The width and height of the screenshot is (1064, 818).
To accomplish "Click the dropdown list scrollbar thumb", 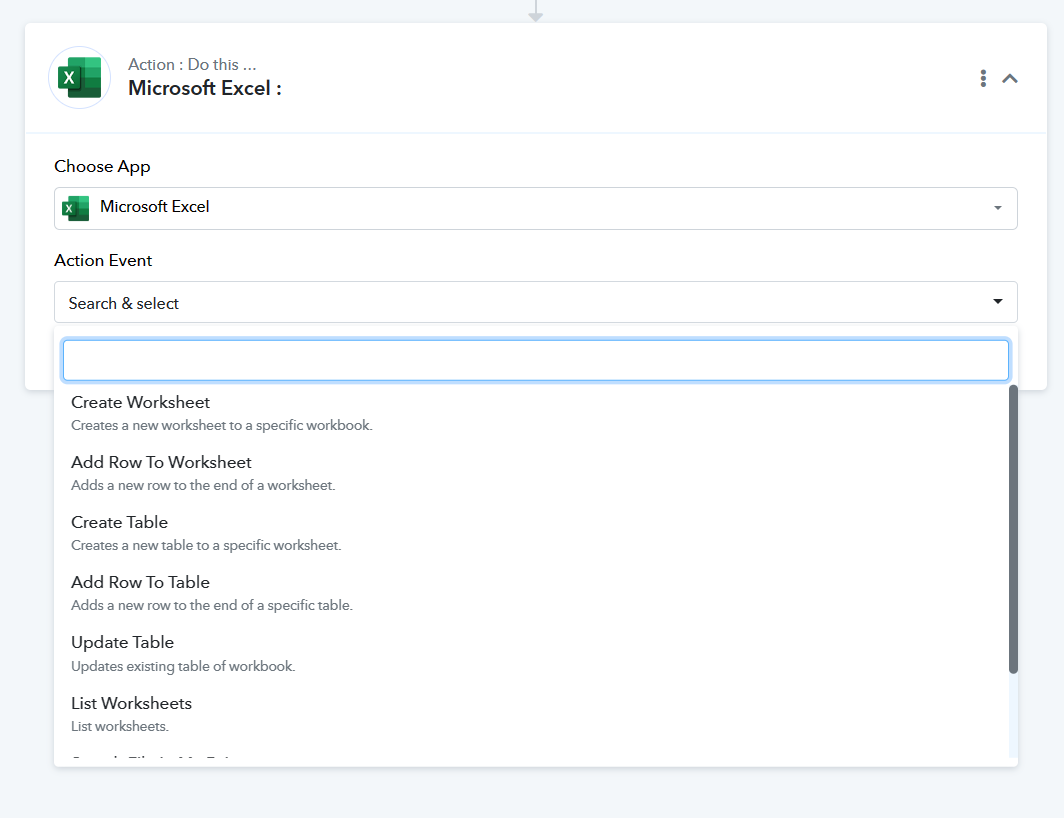I will coord(1013,529).
